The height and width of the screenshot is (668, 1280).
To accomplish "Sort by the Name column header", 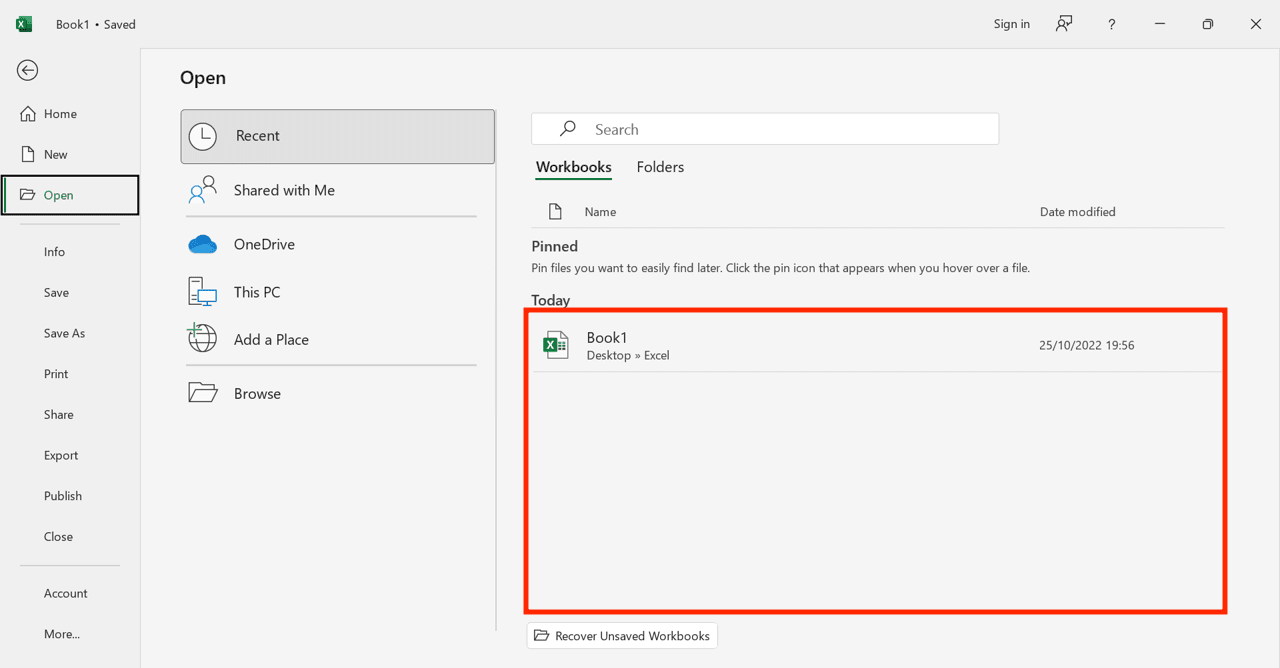I will 600,212.
